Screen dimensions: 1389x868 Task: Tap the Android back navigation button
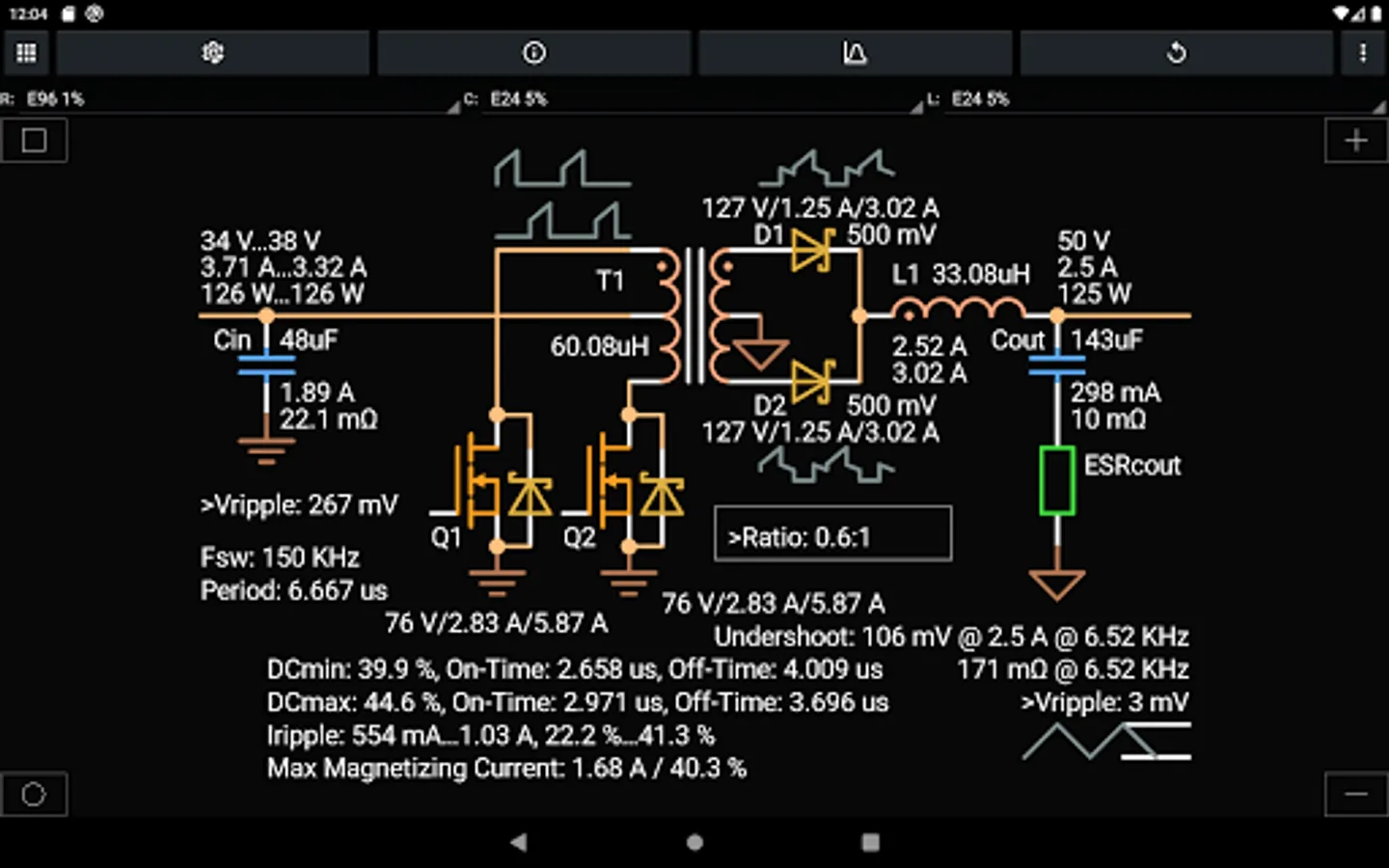coord(519,842)
